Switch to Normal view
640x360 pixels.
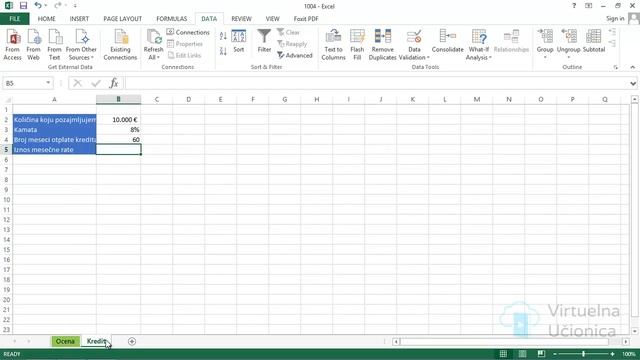tap(503, 354)
